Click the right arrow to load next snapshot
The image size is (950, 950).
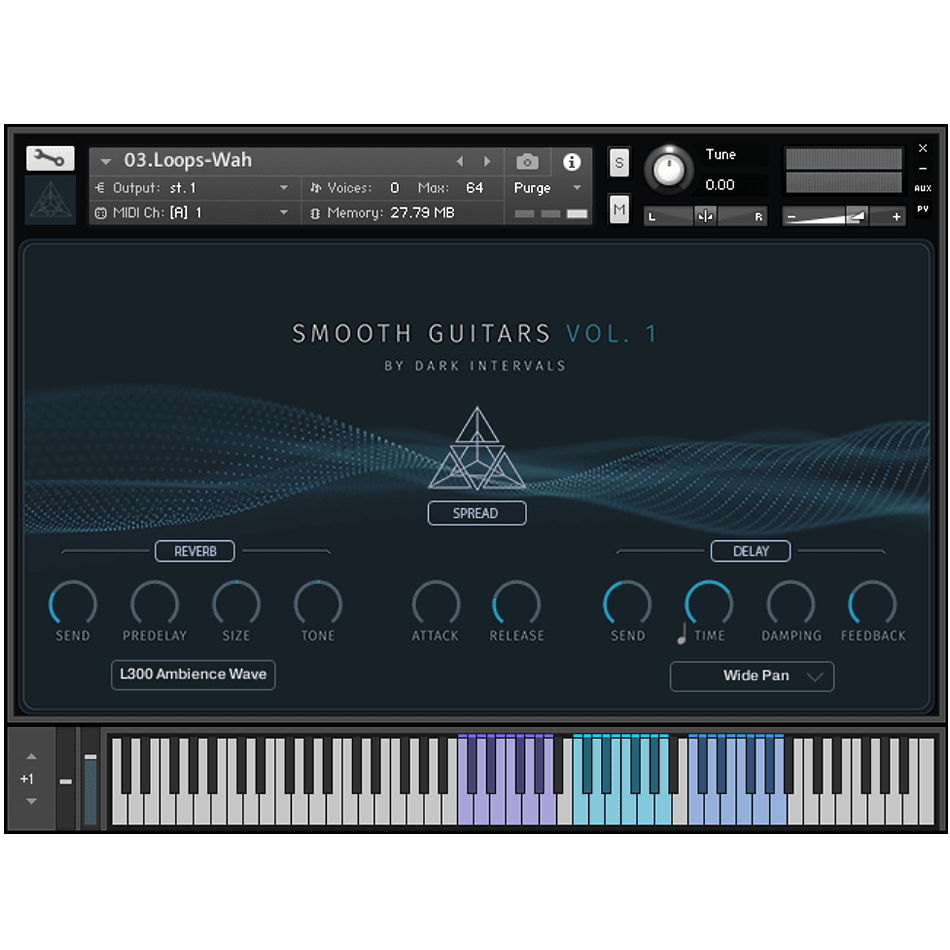[x=487, y=160]
